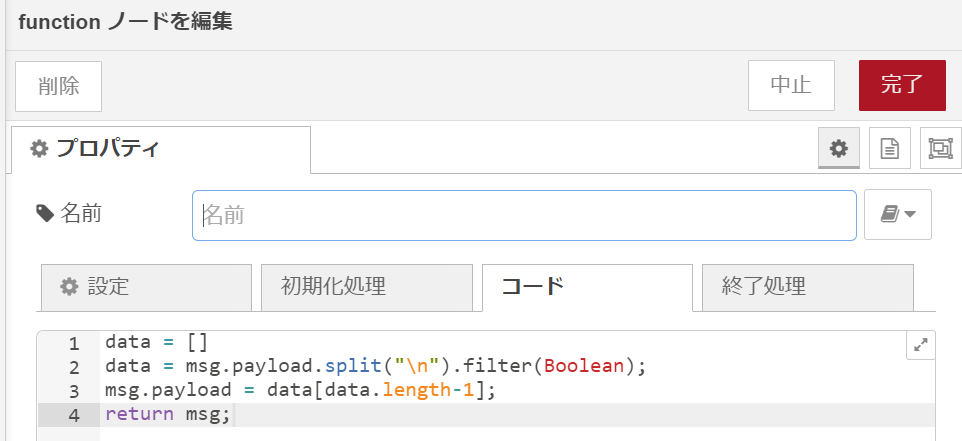The width and height of the screenshot is (962, 441).
Task: Select the コード tab
Action: point(587,287)
